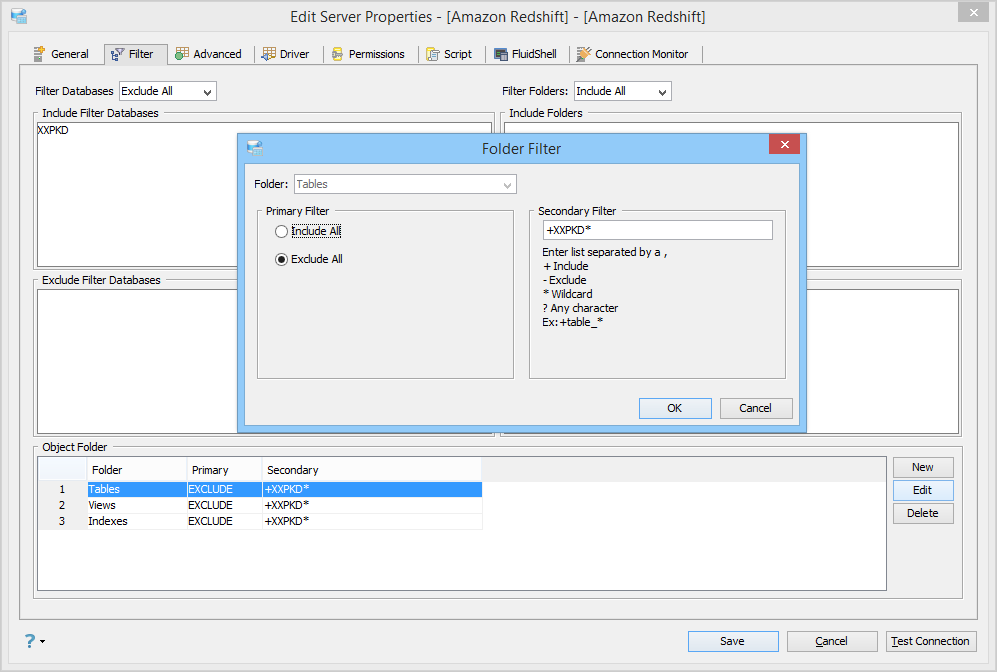Open the Filter Folders dropdown
Viewport: 997px width, 672px height.
pyautogui.click(x=662, y=92)
